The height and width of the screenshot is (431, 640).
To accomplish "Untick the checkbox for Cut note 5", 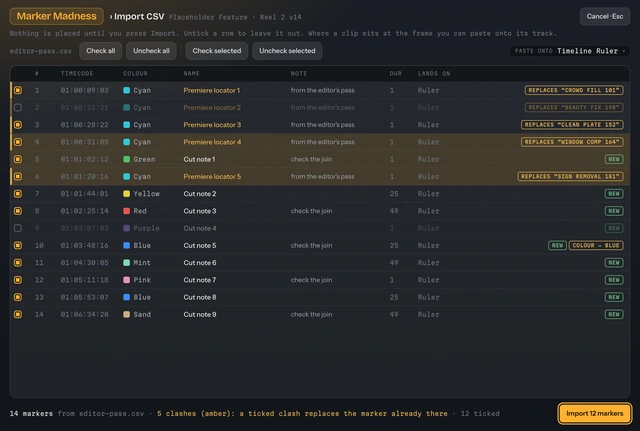I will pos(18,245).
